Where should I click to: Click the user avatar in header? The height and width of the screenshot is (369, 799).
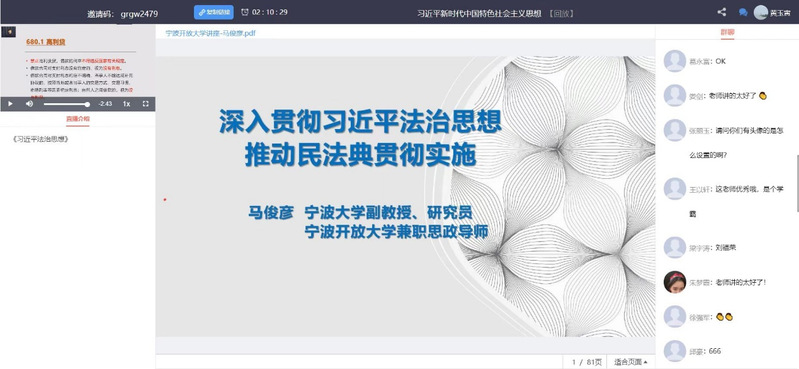coord(761,12)
